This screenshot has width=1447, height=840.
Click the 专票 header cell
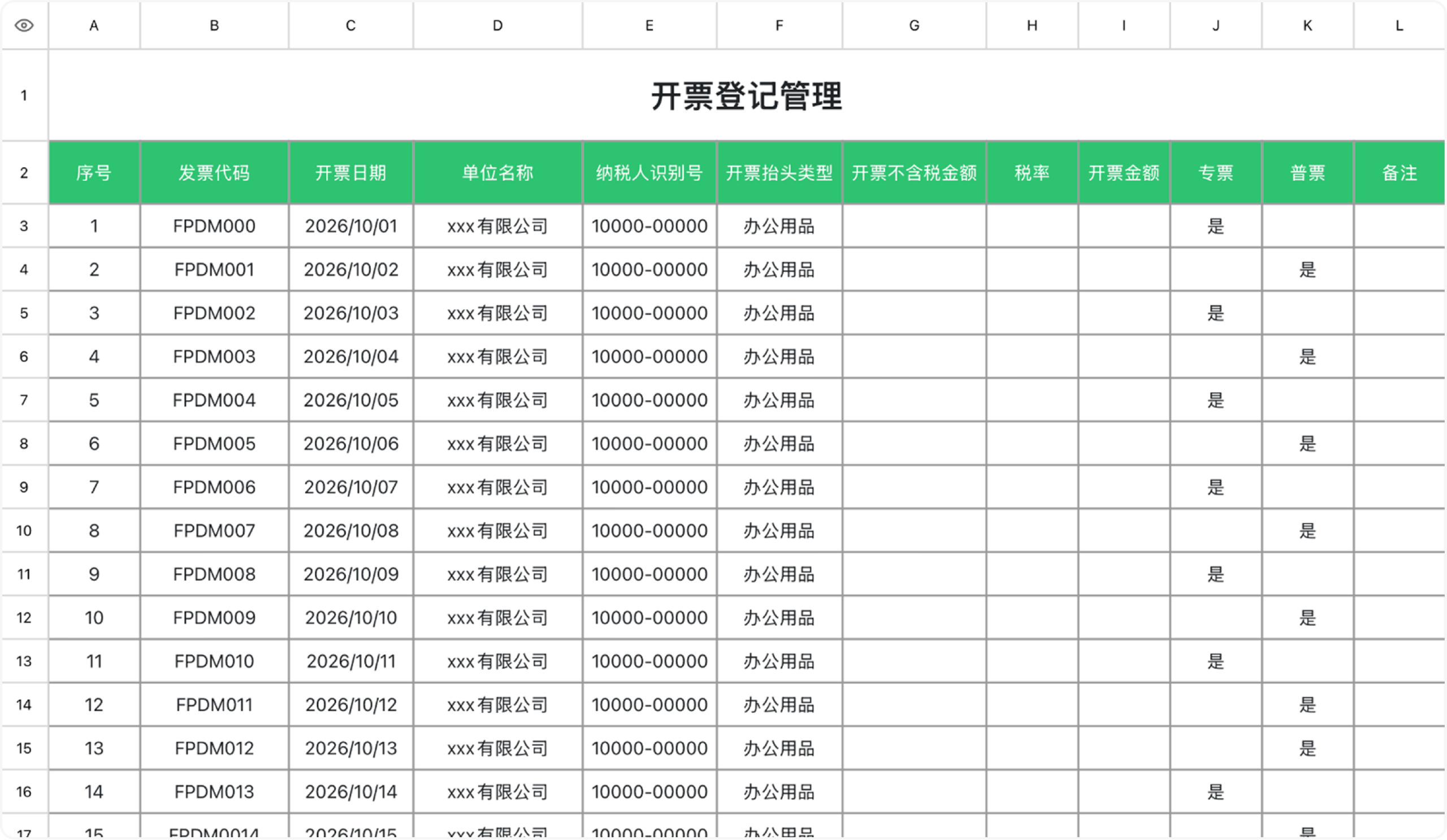pyautogui.click(x=1216, y=173)
